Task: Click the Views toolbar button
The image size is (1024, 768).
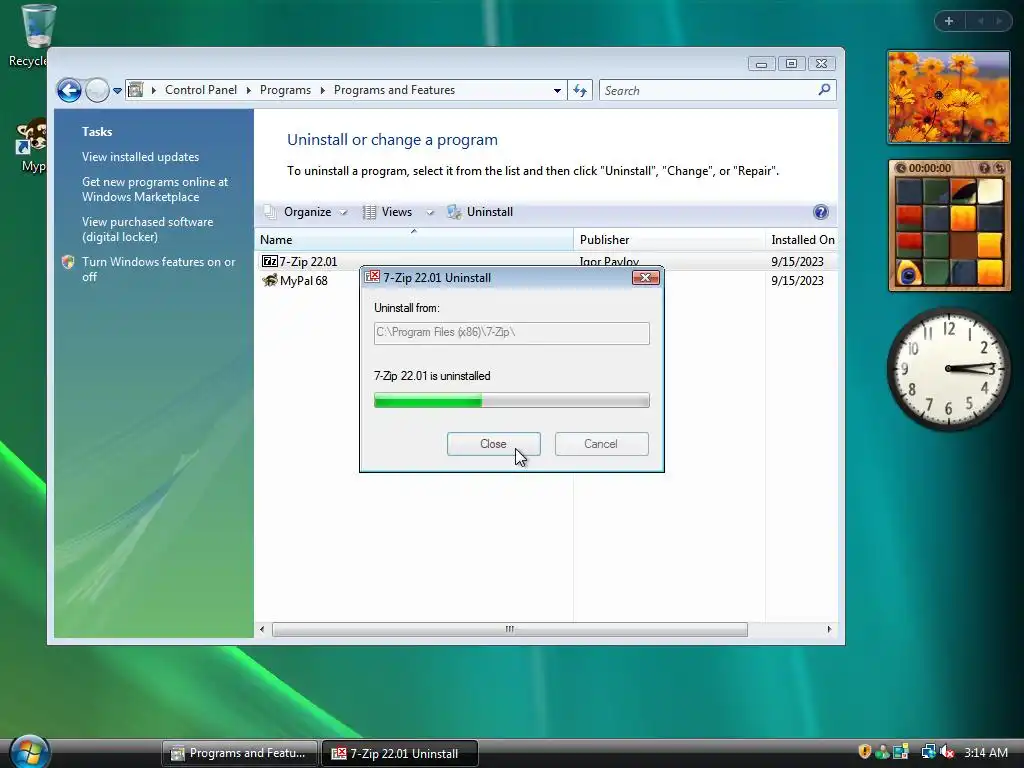Action: (x=389, y=212)
